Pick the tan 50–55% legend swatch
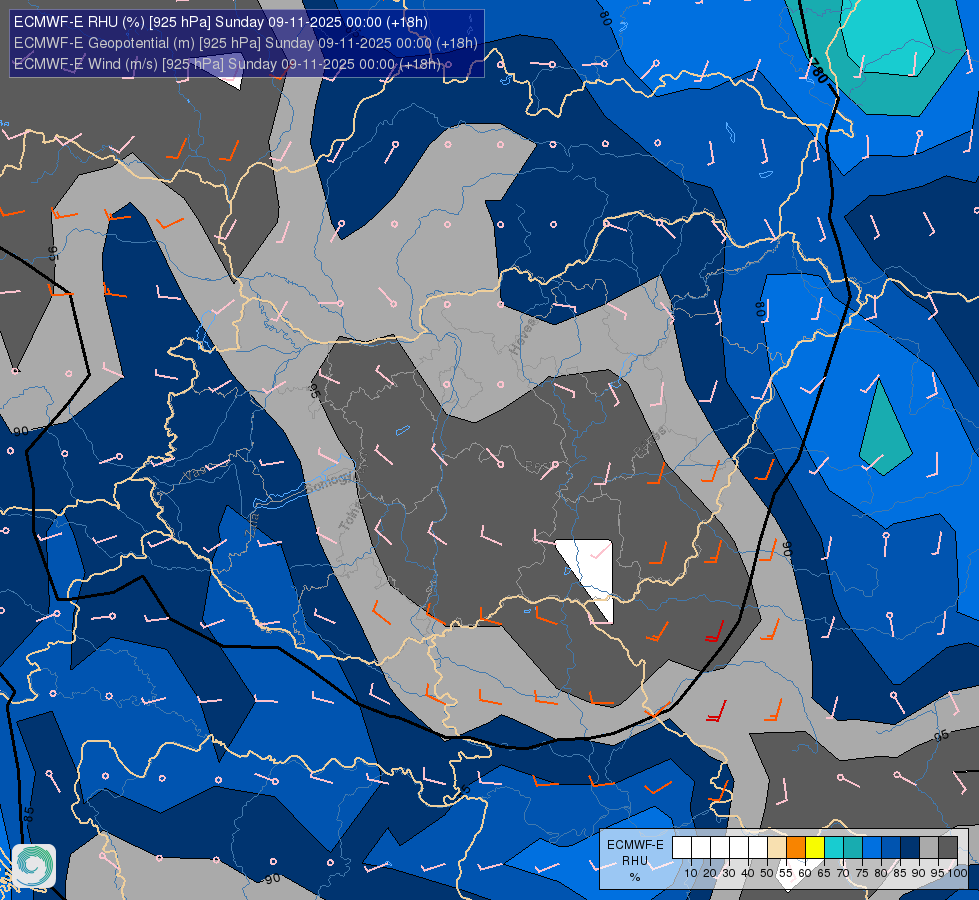 [x=777, y=848]
